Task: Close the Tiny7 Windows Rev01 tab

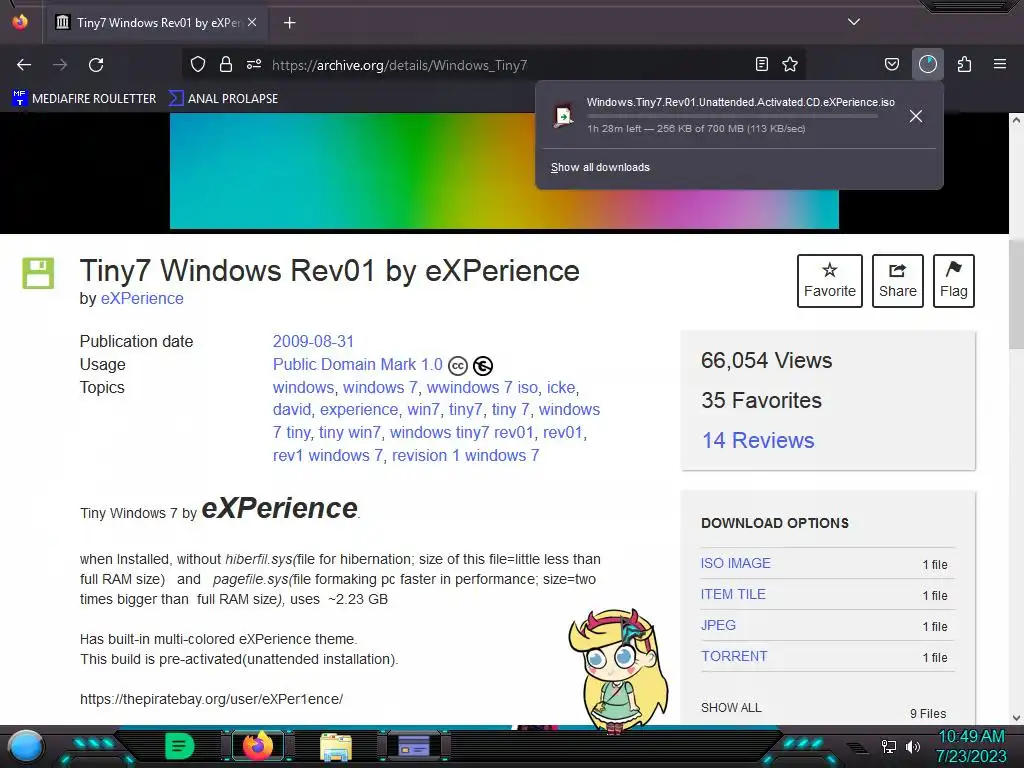Action: tap(252, 22)
